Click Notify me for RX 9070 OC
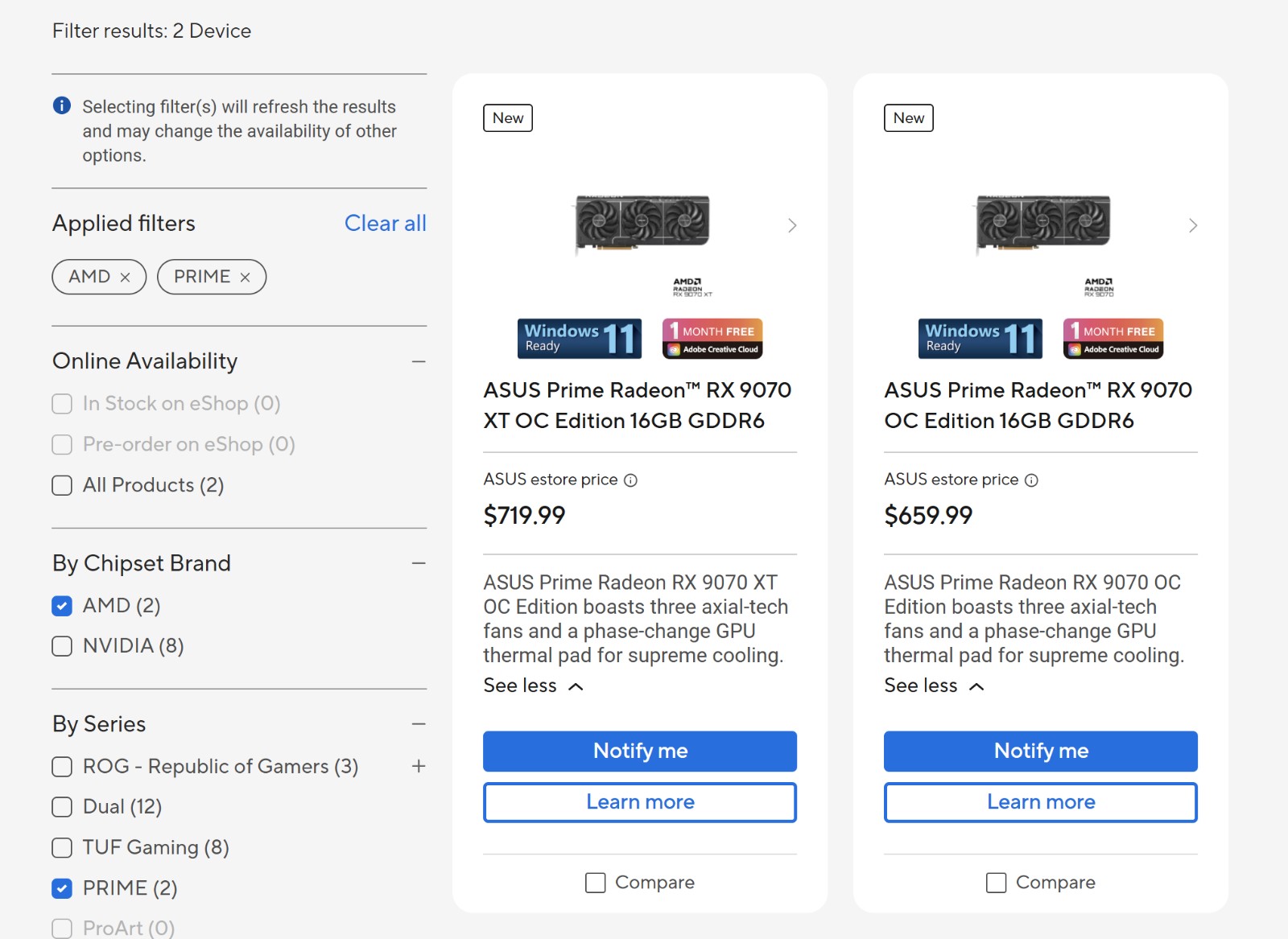 point(1041,751)
